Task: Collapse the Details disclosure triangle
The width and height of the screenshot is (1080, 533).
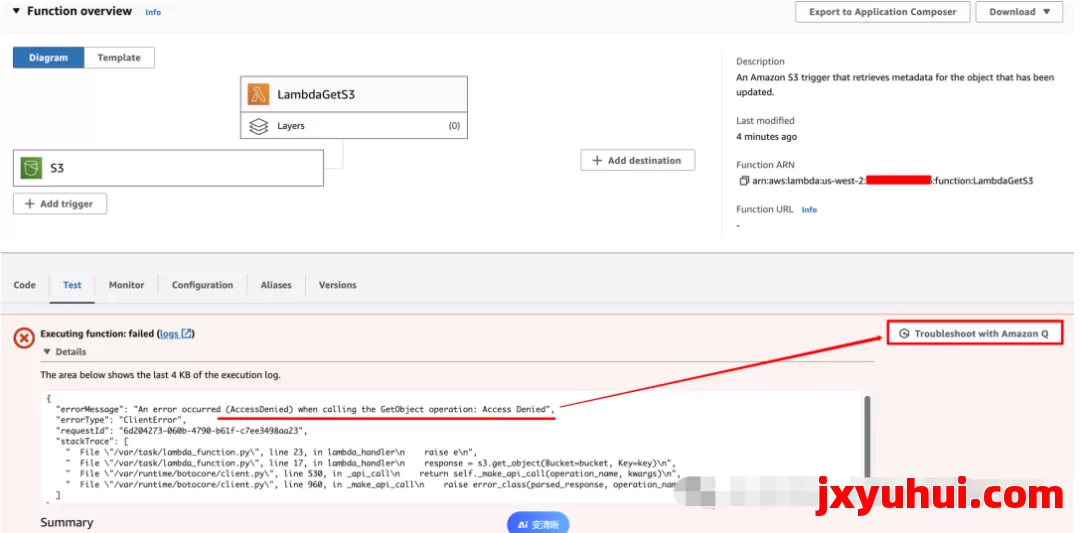Action: point(47,351)
